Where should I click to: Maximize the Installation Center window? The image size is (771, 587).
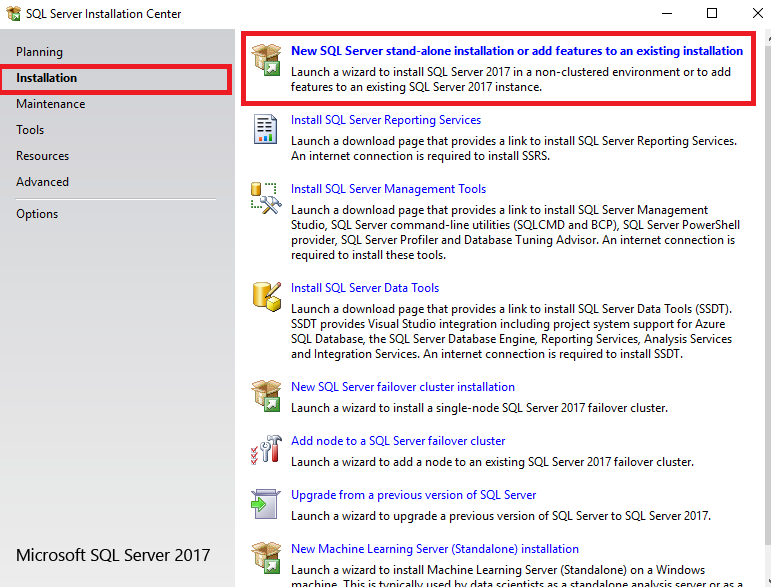pyautogui.click(x=712, y=13)
